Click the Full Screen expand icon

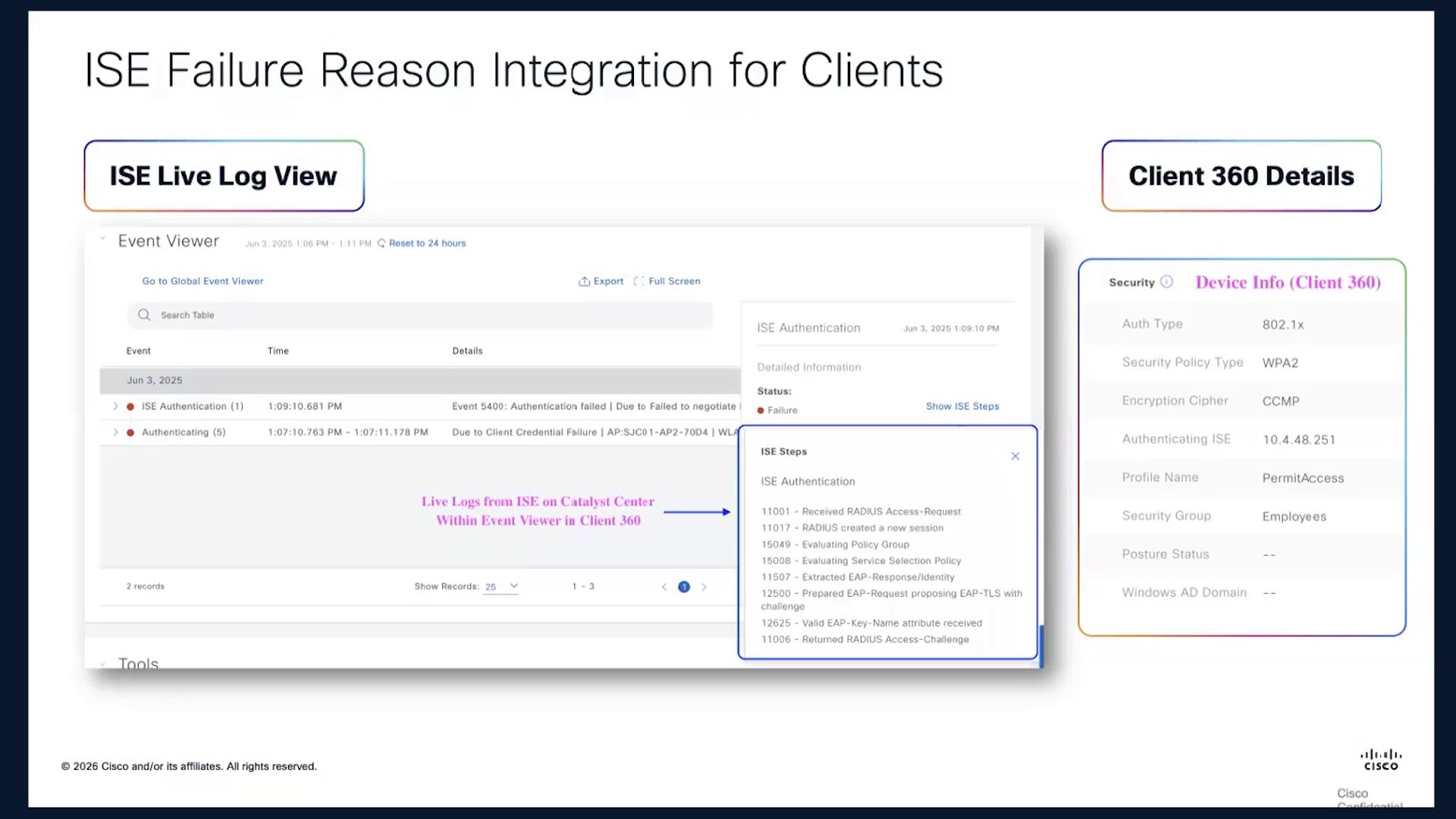click(639, 281)
